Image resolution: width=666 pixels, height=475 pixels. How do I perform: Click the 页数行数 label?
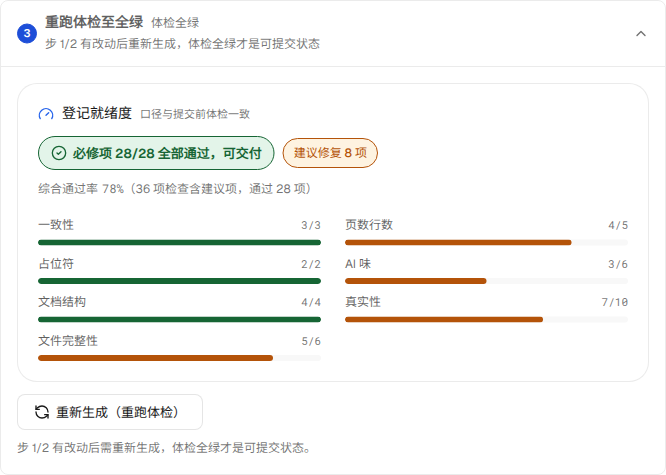369,225
